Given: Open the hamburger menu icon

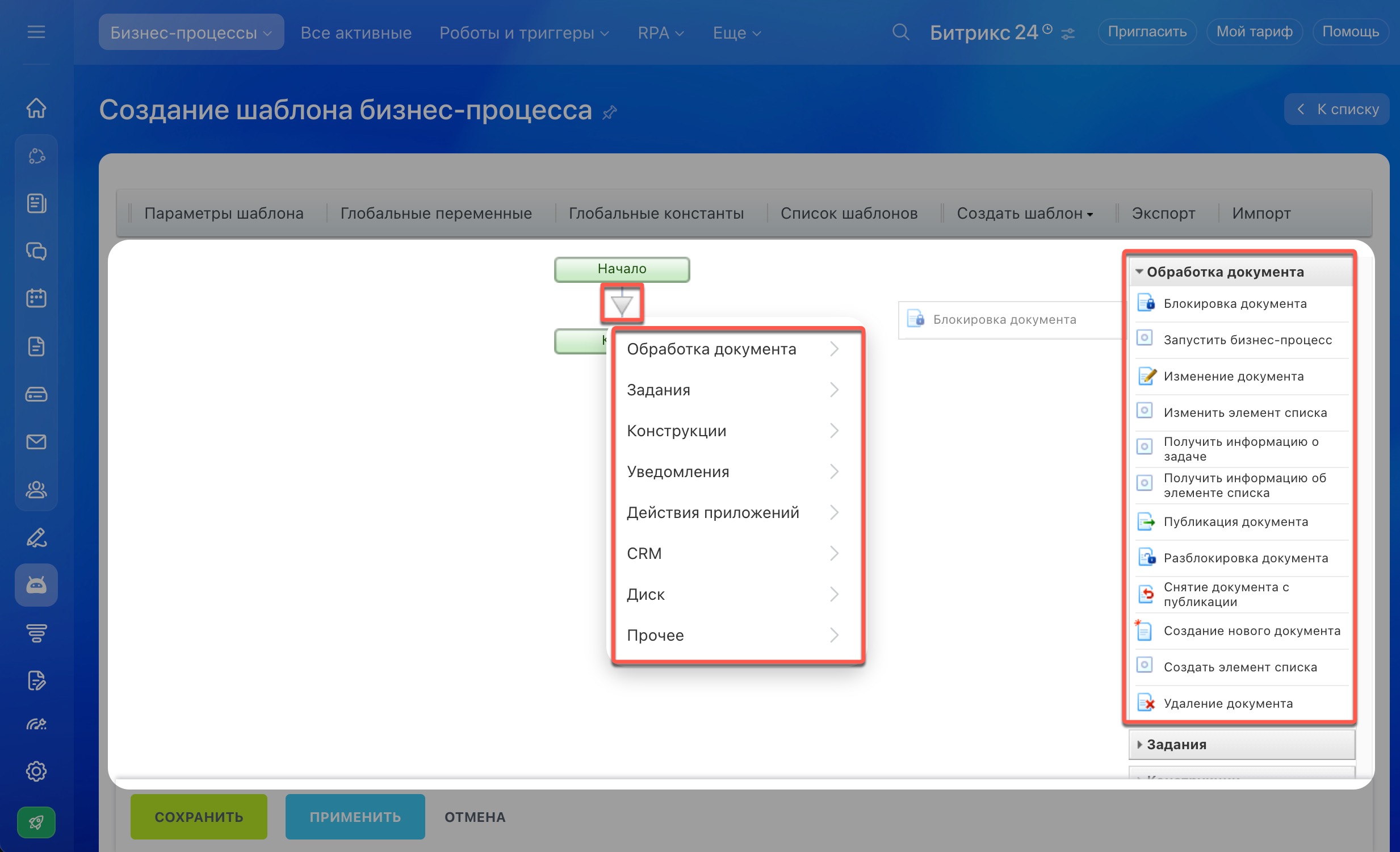Looking at the screenshot, I should coord(36,32).
